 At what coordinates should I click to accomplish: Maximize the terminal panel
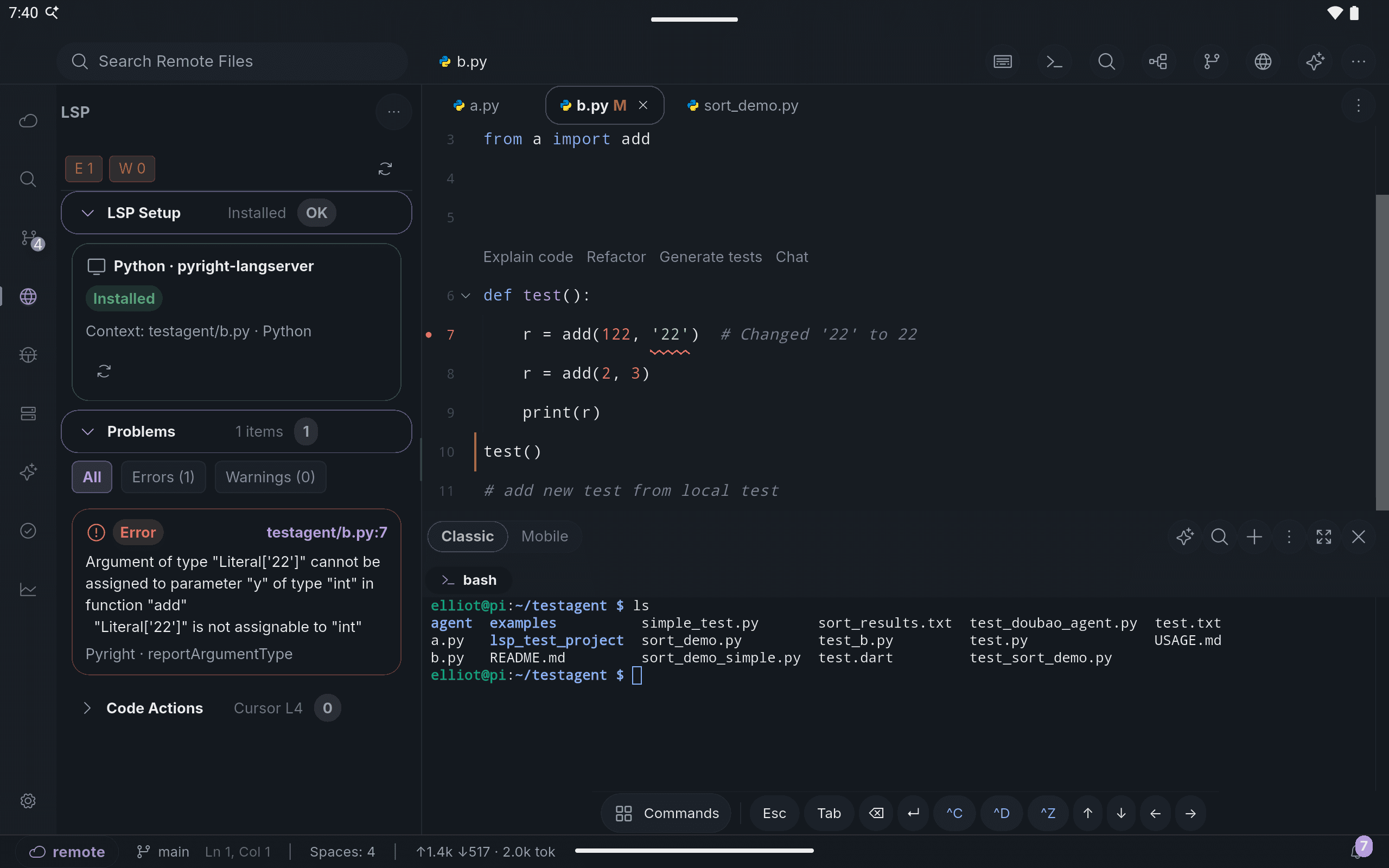(1324, 537)
